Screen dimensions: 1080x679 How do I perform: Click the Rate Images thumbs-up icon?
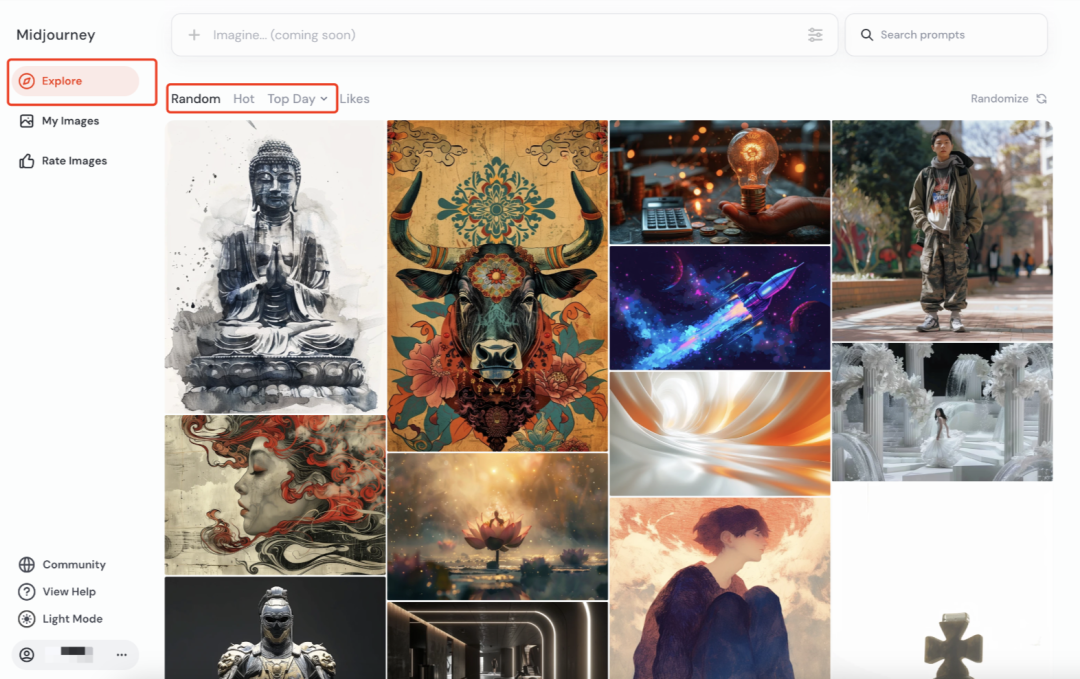click(27, 161)
